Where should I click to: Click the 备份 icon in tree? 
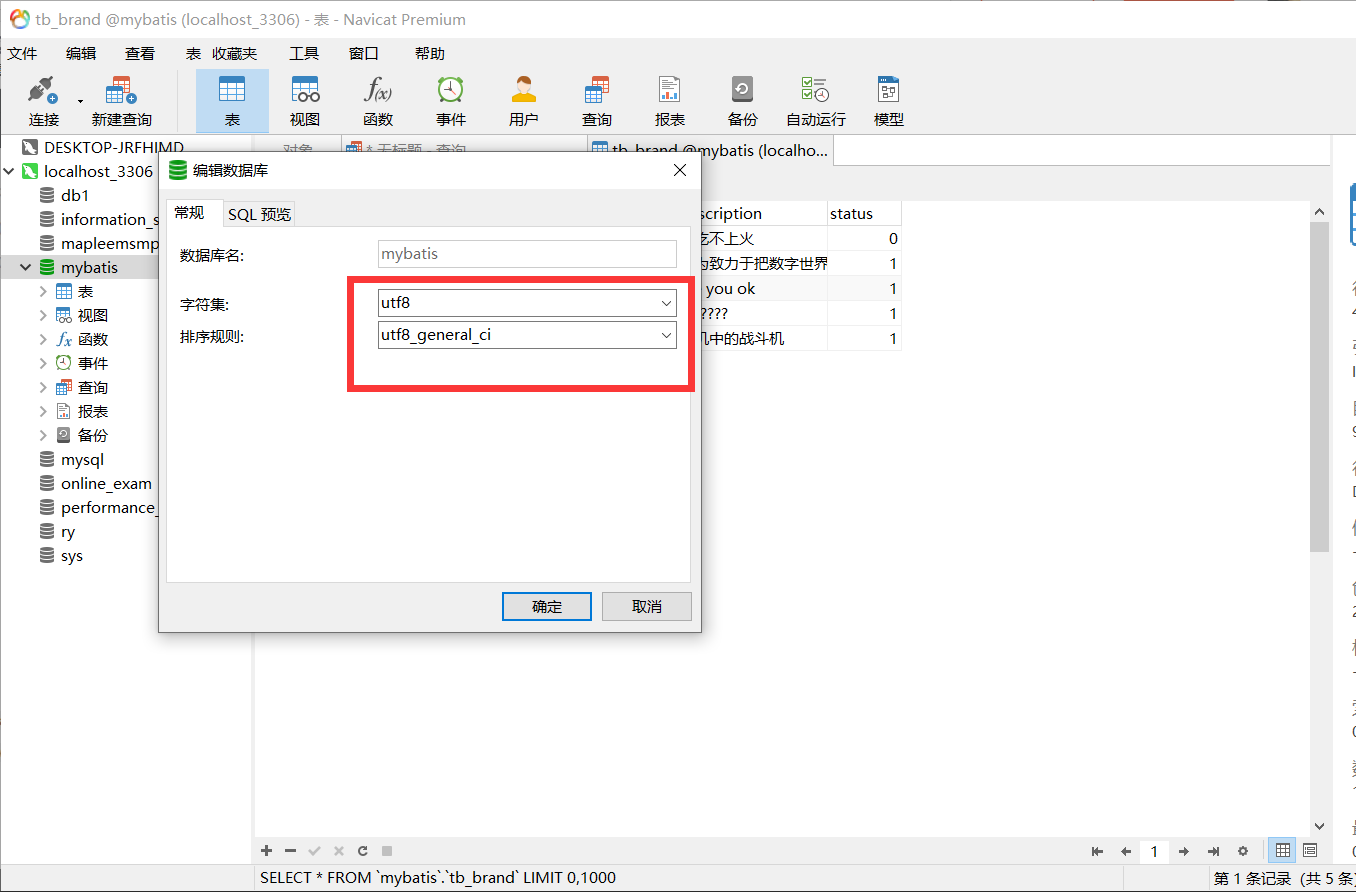[64, 436]
